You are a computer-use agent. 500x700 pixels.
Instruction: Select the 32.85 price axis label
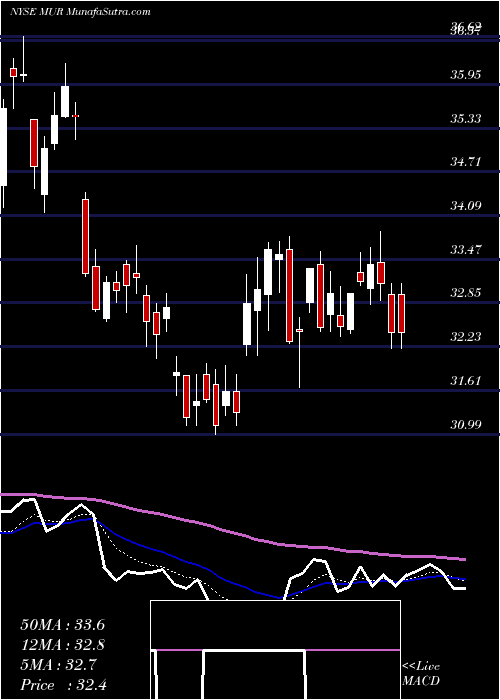466,293
